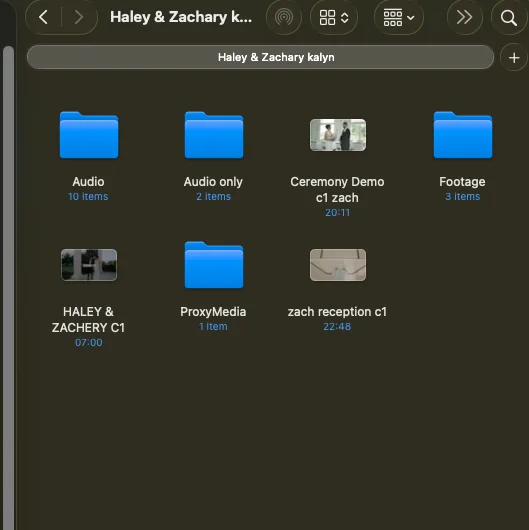This screenshot has height=530, width=529.
Task: Open the group-by options dropdown
Action: click(399, 17)
